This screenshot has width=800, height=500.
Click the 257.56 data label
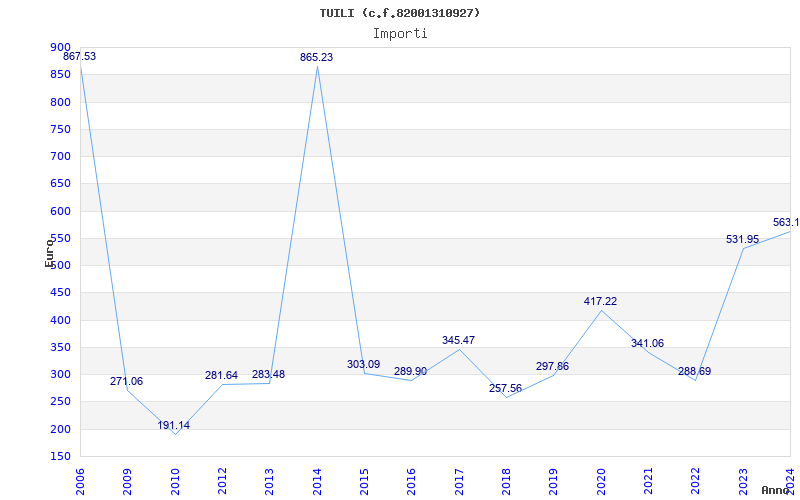(506, 388)
